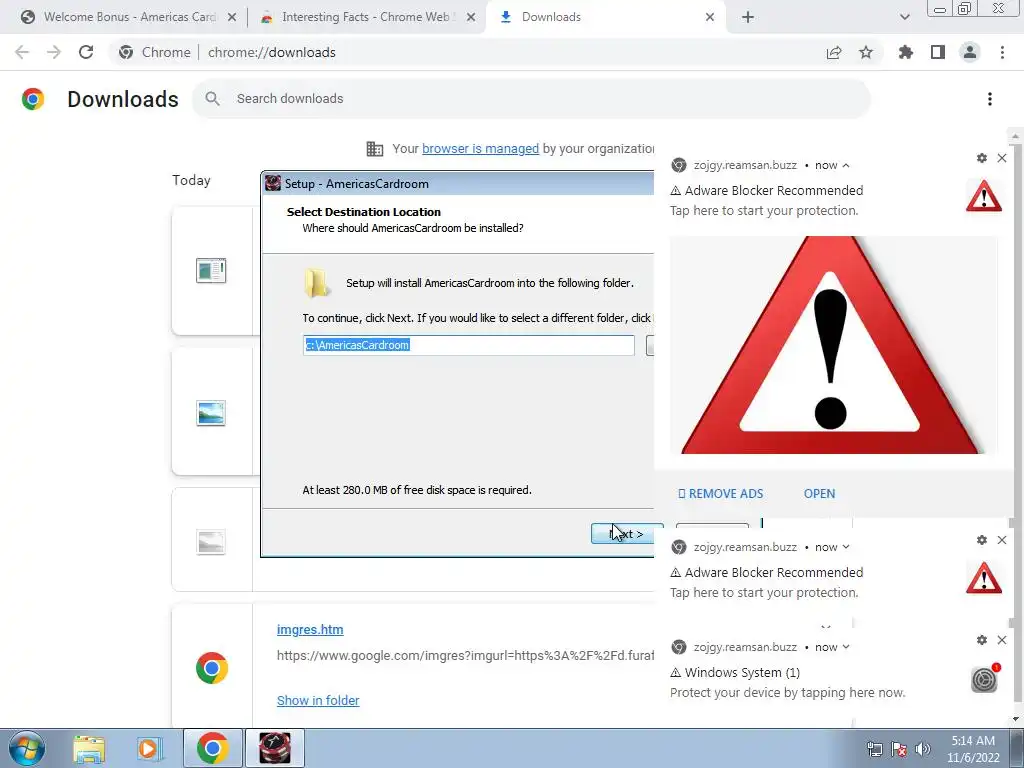
Task: Dismiss the first Adware Blocker notification
Action: click(x=1002, y=158)
